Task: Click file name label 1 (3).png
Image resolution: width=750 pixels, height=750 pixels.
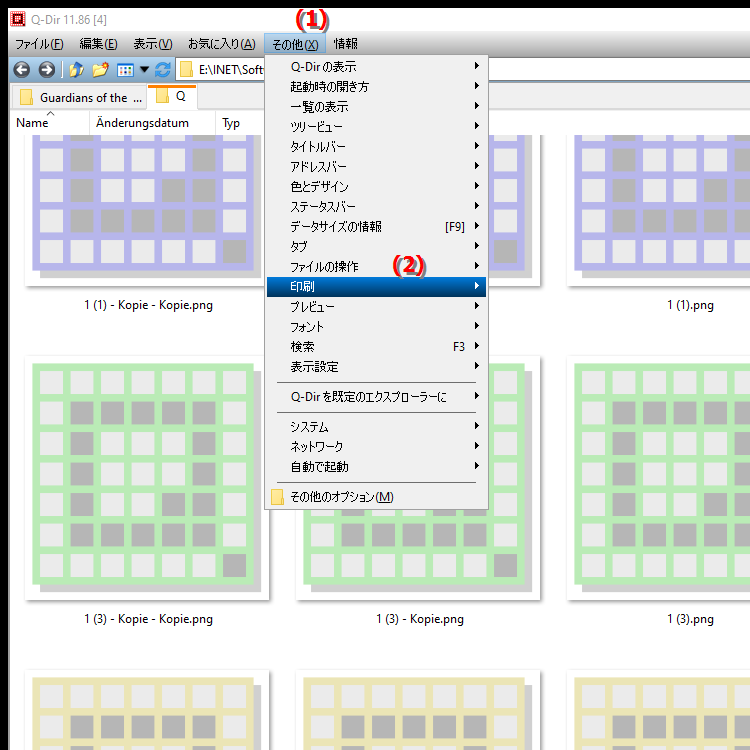Action: tap(690, 619)
